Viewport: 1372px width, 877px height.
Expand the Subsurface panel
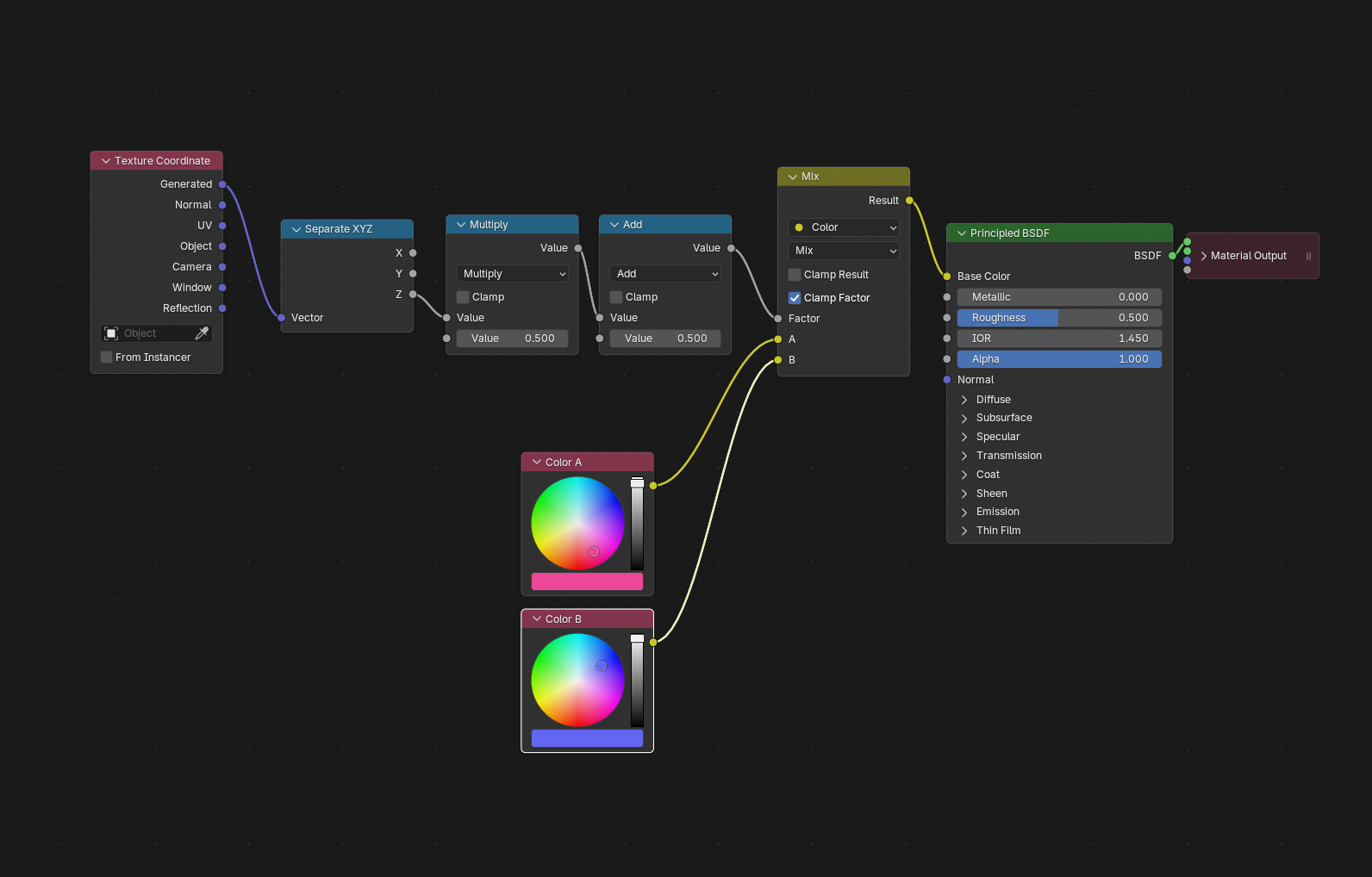coord(964,419)
